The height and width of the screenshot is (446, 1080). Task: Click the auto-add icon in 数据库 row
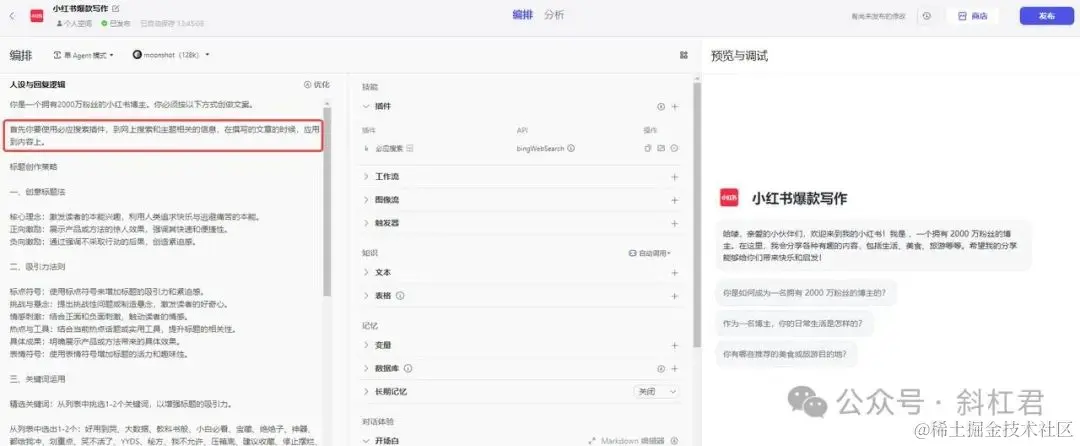coord(661,369)
